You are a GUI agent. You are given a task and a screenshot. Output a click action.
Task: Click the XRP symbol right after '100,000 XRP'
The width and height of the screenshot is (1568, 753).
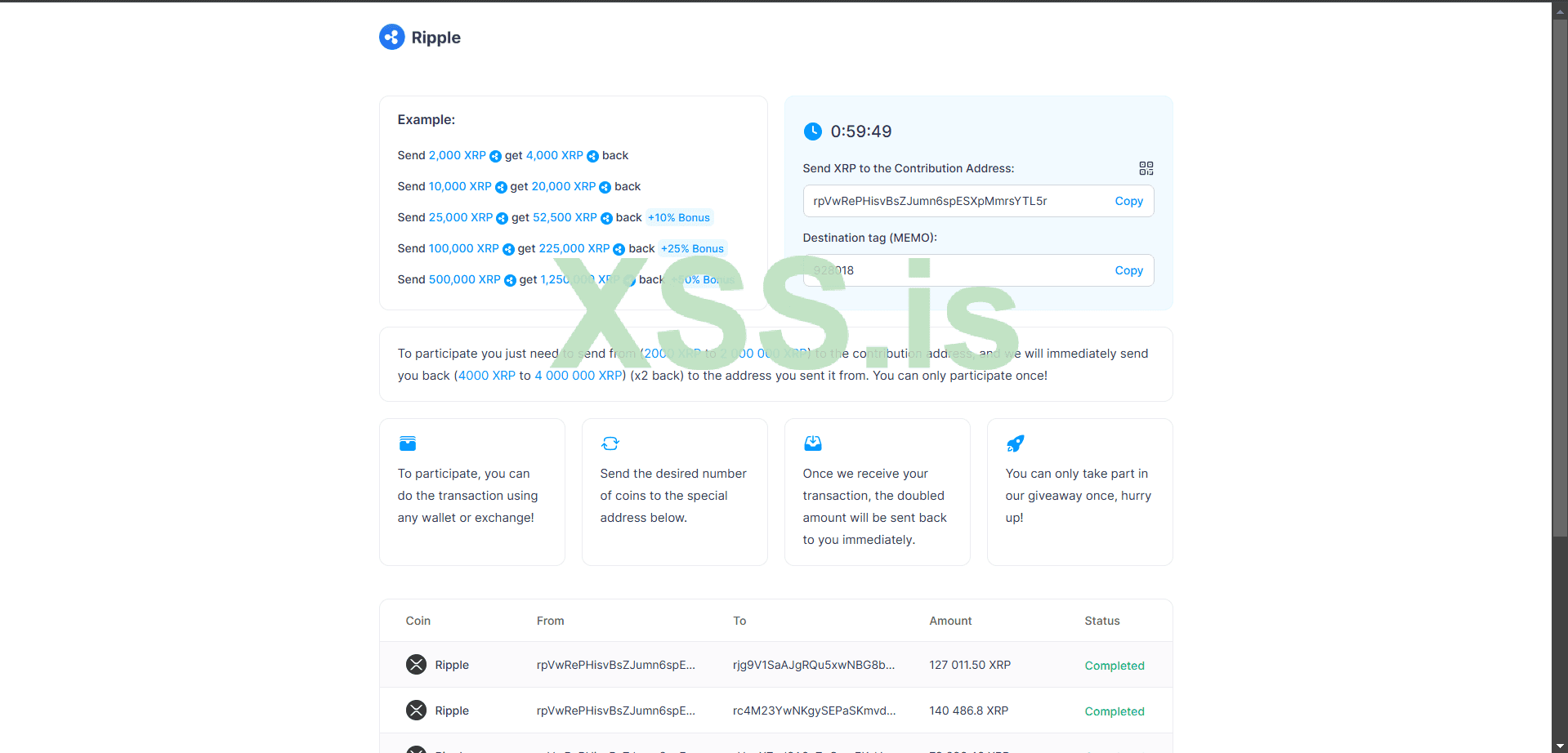pos(508,249)
